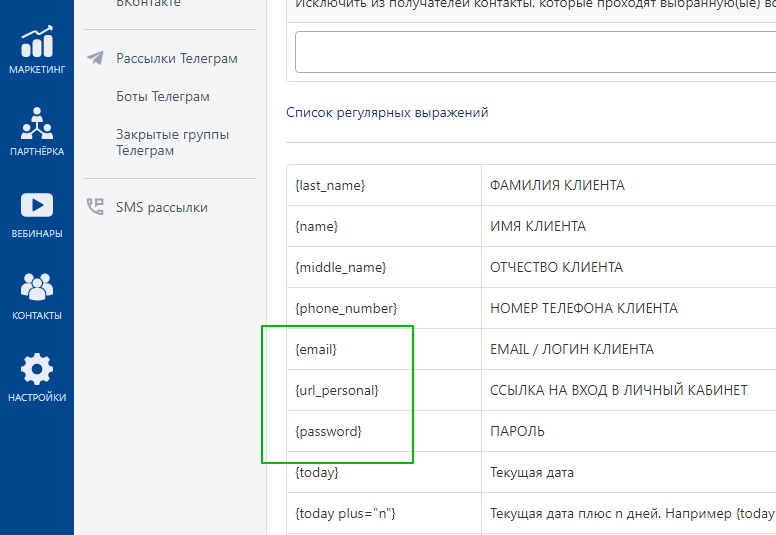Click the {phone_number} variable

pos(346,308)
